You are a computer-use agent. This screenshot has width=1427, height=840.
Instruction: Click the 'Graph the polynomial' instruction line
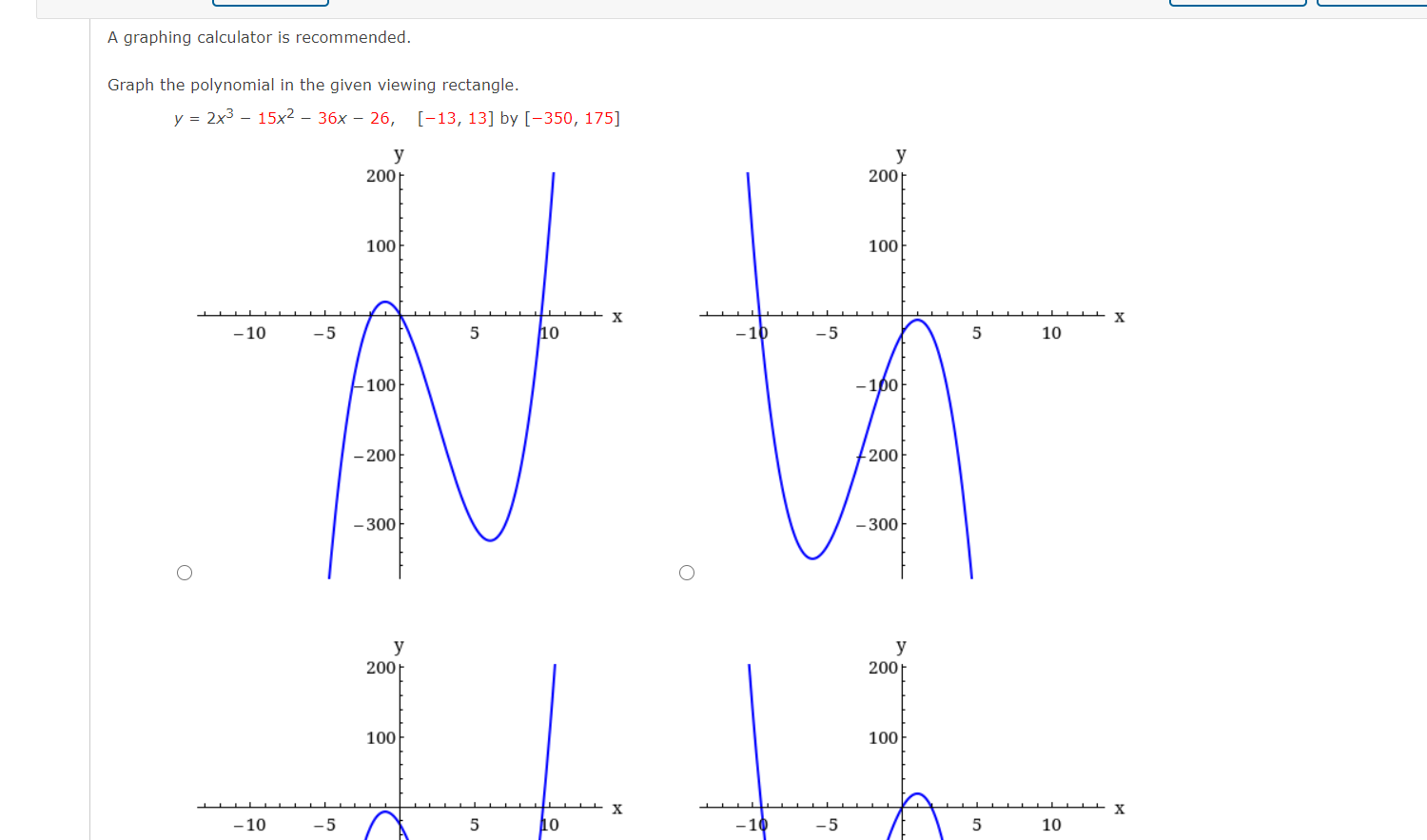pos(313,85)
